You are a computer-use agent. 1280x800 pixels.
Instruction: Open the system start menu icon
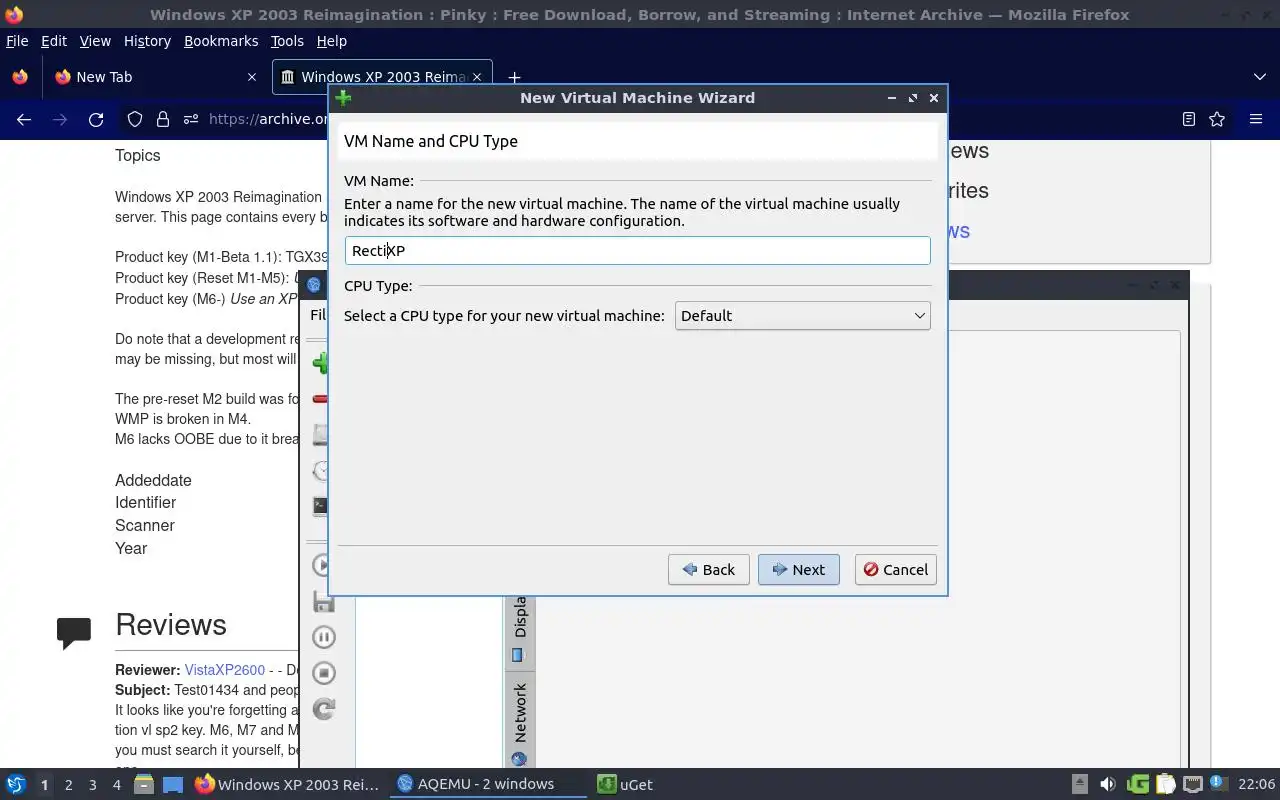point(16,785)
